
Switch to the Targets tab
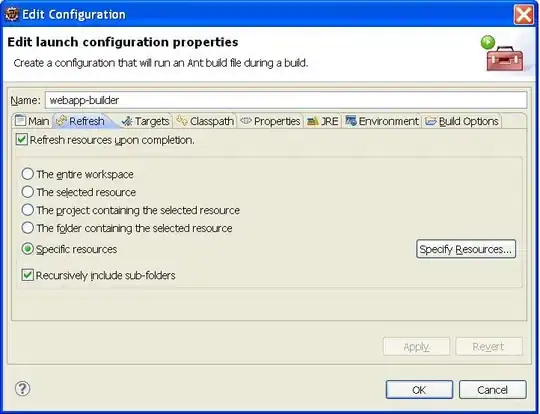[145, 121]
